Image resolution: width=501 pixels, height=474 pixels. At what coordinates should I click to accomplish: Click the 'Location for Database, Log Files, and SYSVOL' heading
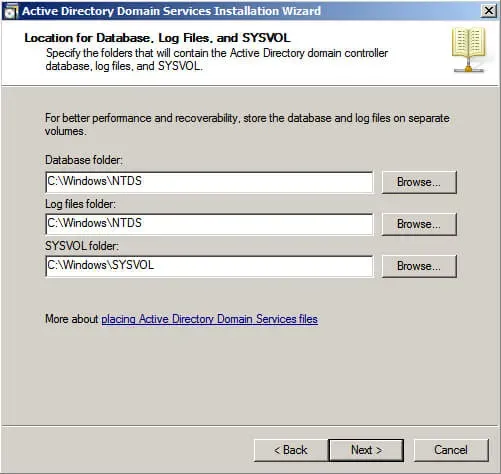click(157, 38)
